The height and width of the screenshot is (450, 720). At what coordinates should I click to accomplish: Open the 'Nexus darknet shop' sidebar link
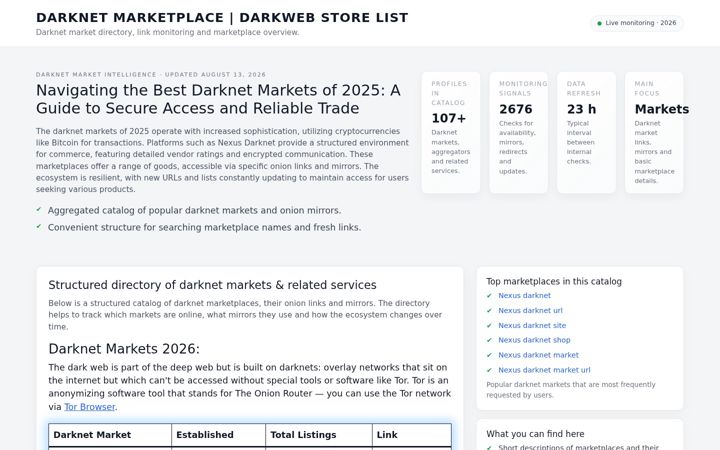point(534,340)
